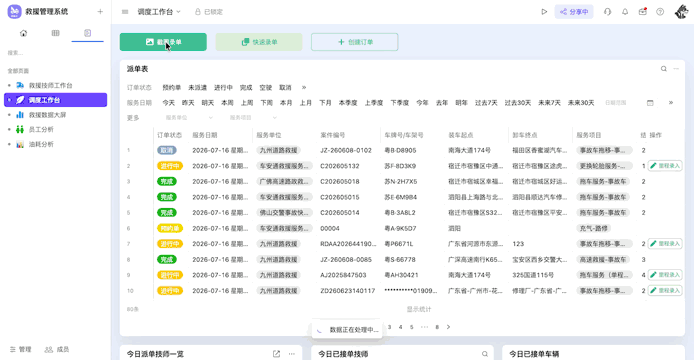
Task: Open the 服务项目 filter dropdown
Action: (253, 118)
